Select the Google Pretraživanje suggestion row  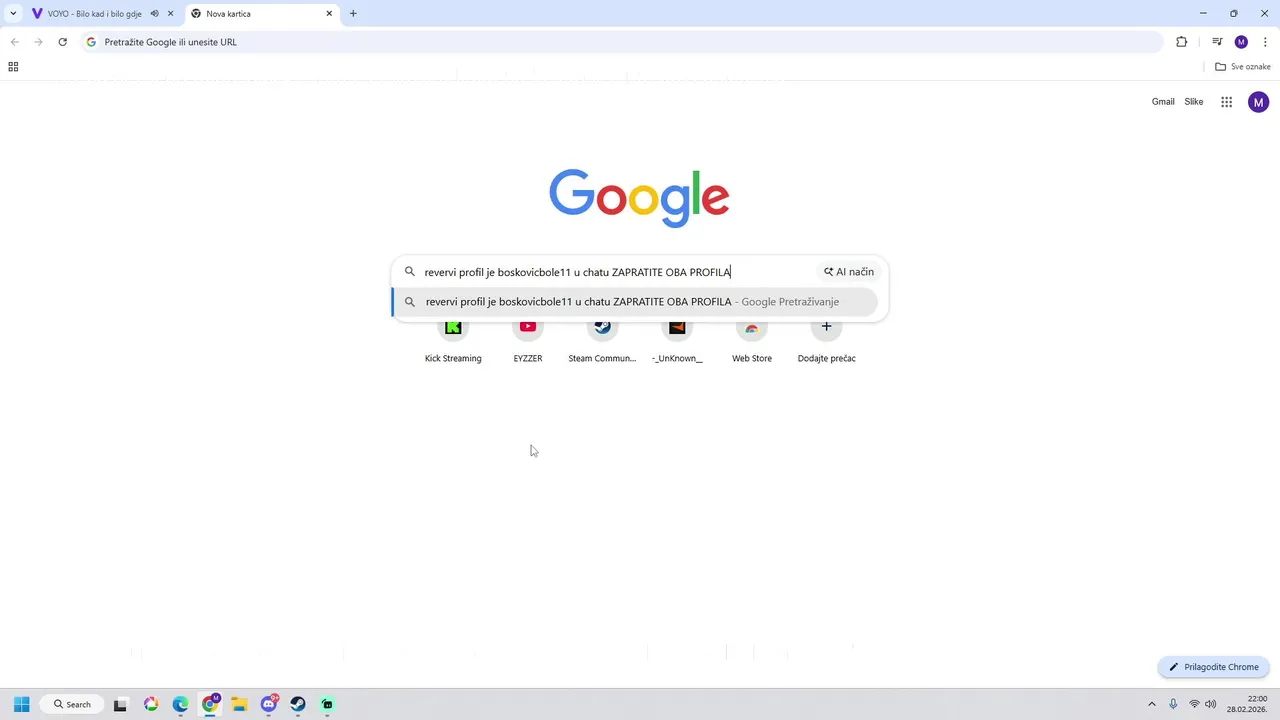click(635, 302)
